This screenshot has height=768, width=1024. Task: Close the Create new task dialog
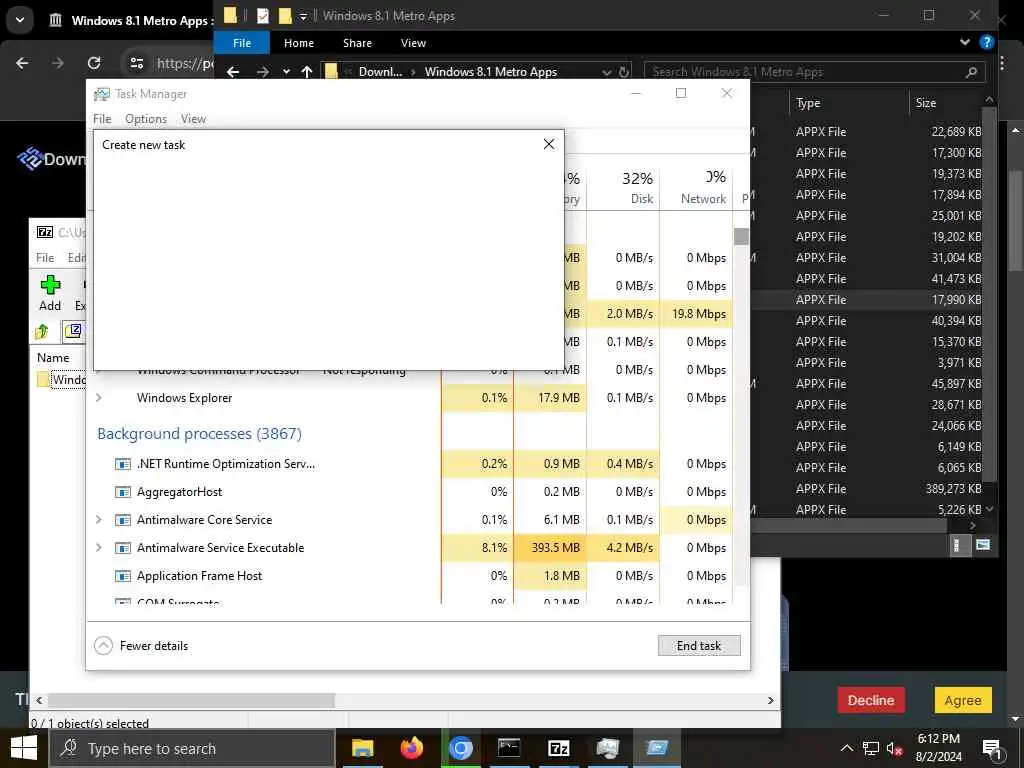549,144
